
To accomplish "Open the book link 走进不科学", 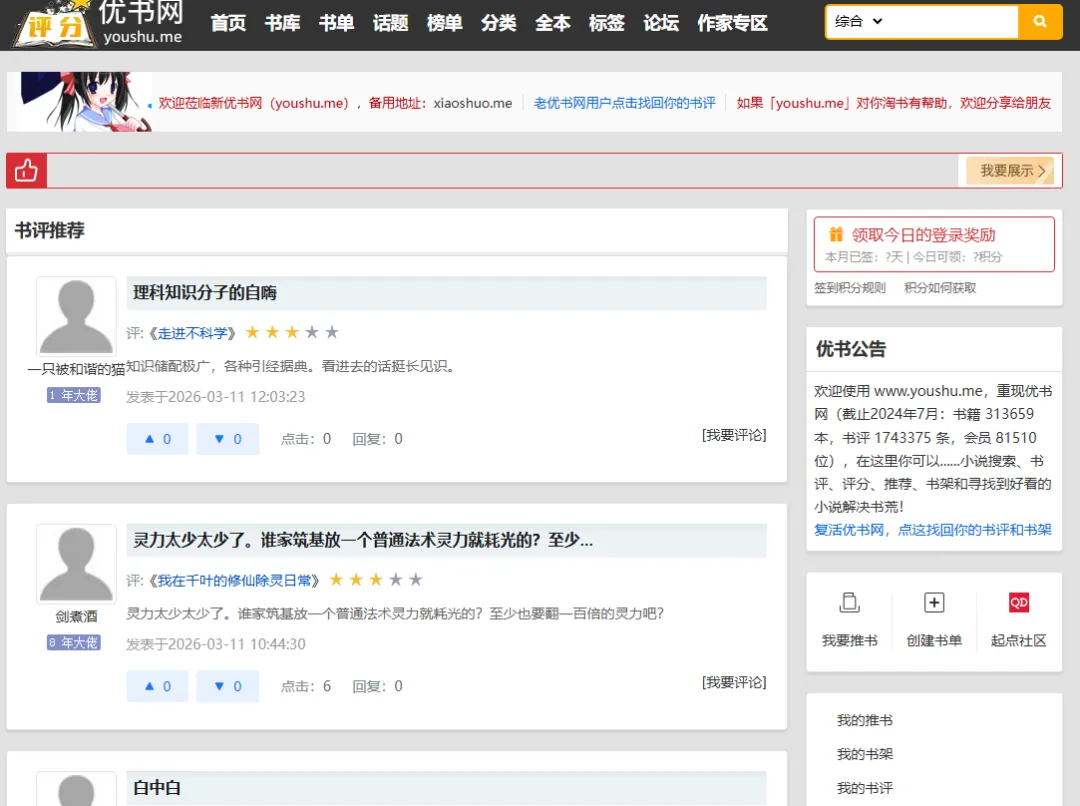I will coord(192,333).
